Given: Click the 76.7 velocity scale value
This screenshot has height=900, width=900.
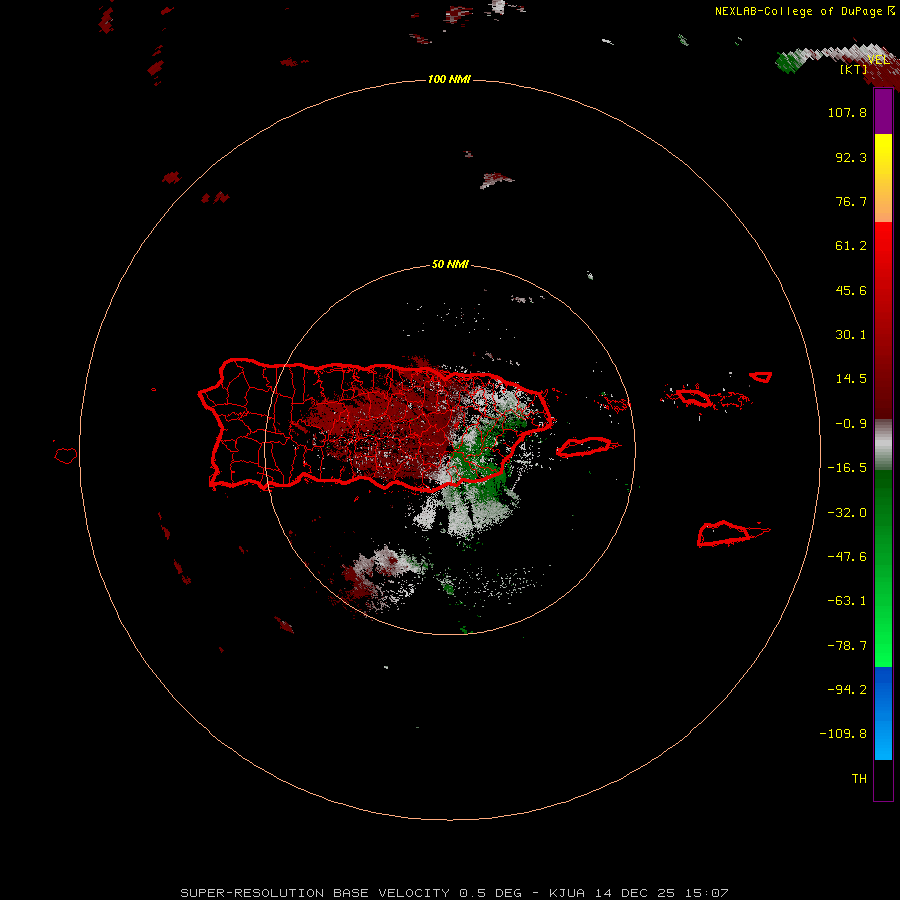Looking at the screenshot, I should pyautogui.click(x=851, y=201).
